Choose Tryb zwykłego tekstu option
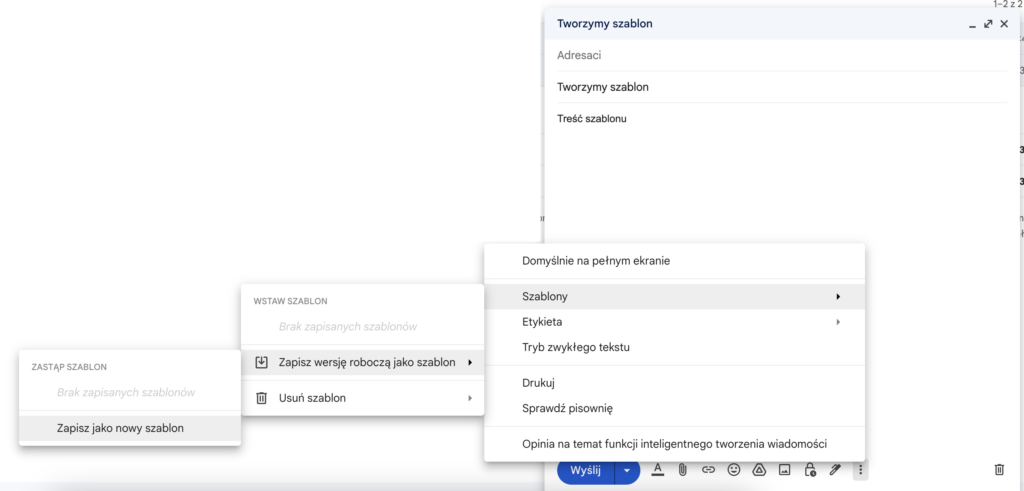This screenshot has width=1024, height=491. coord(674,347)
